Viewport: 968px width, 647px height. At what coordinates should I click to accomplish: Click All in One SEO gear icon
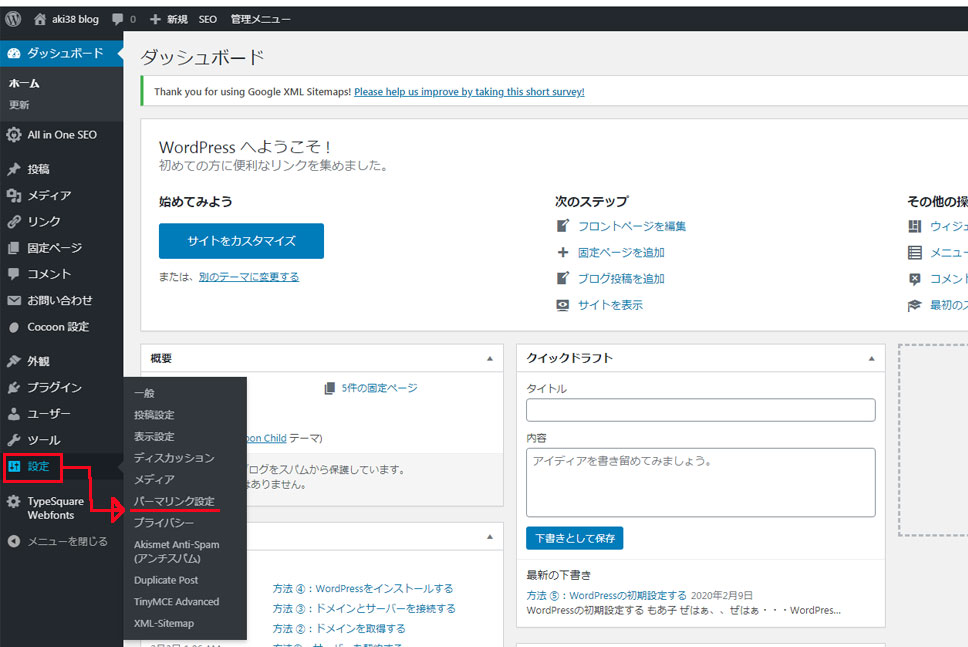click(x=14, y=135)
